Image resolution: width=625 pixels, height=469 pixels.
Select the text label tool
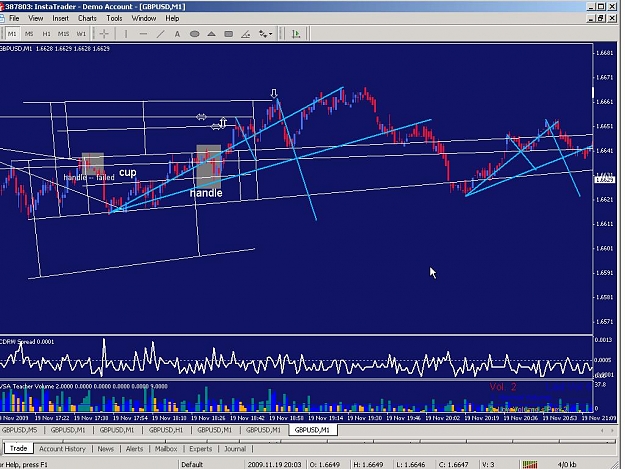[177, 34]
